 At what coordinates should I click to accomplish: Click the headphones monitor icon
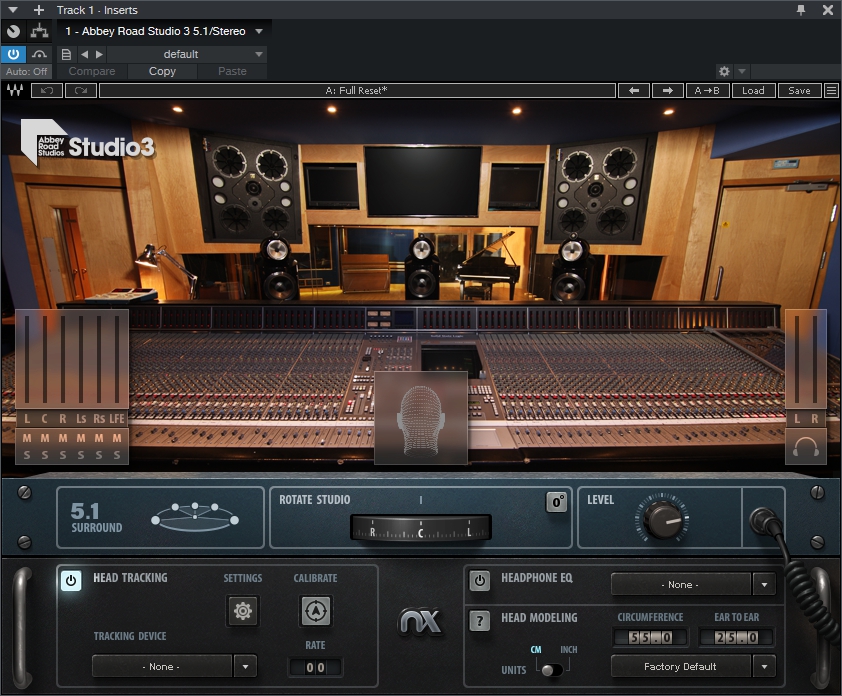coord(806,447)
